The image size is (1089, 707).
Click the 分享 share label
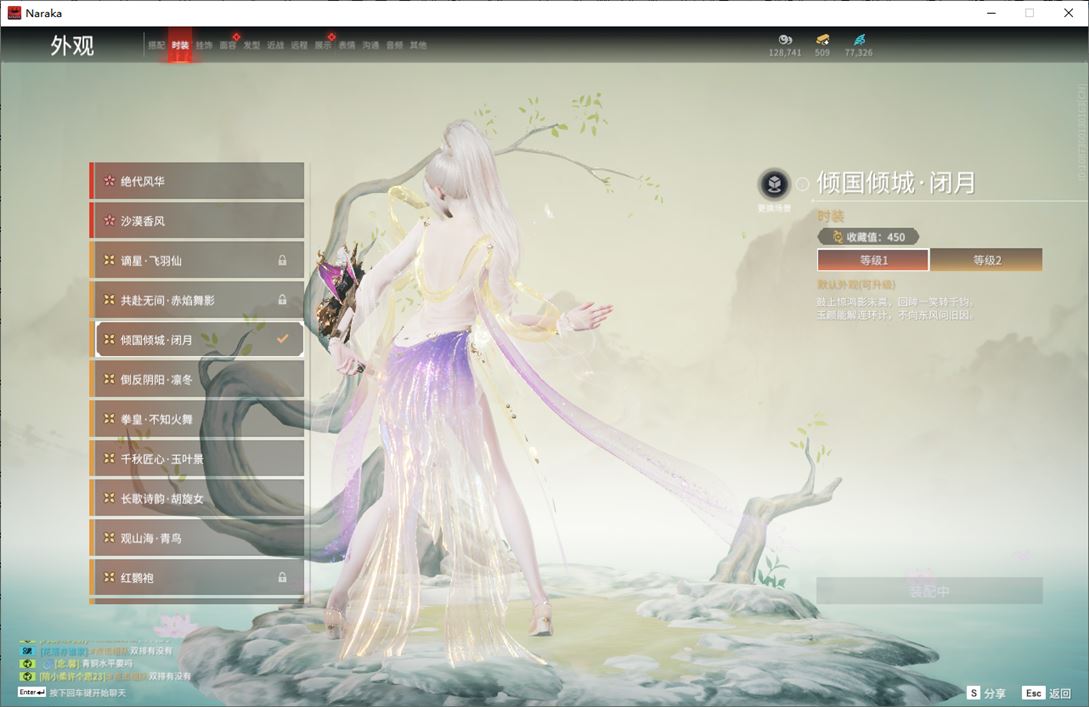point(995,693)
